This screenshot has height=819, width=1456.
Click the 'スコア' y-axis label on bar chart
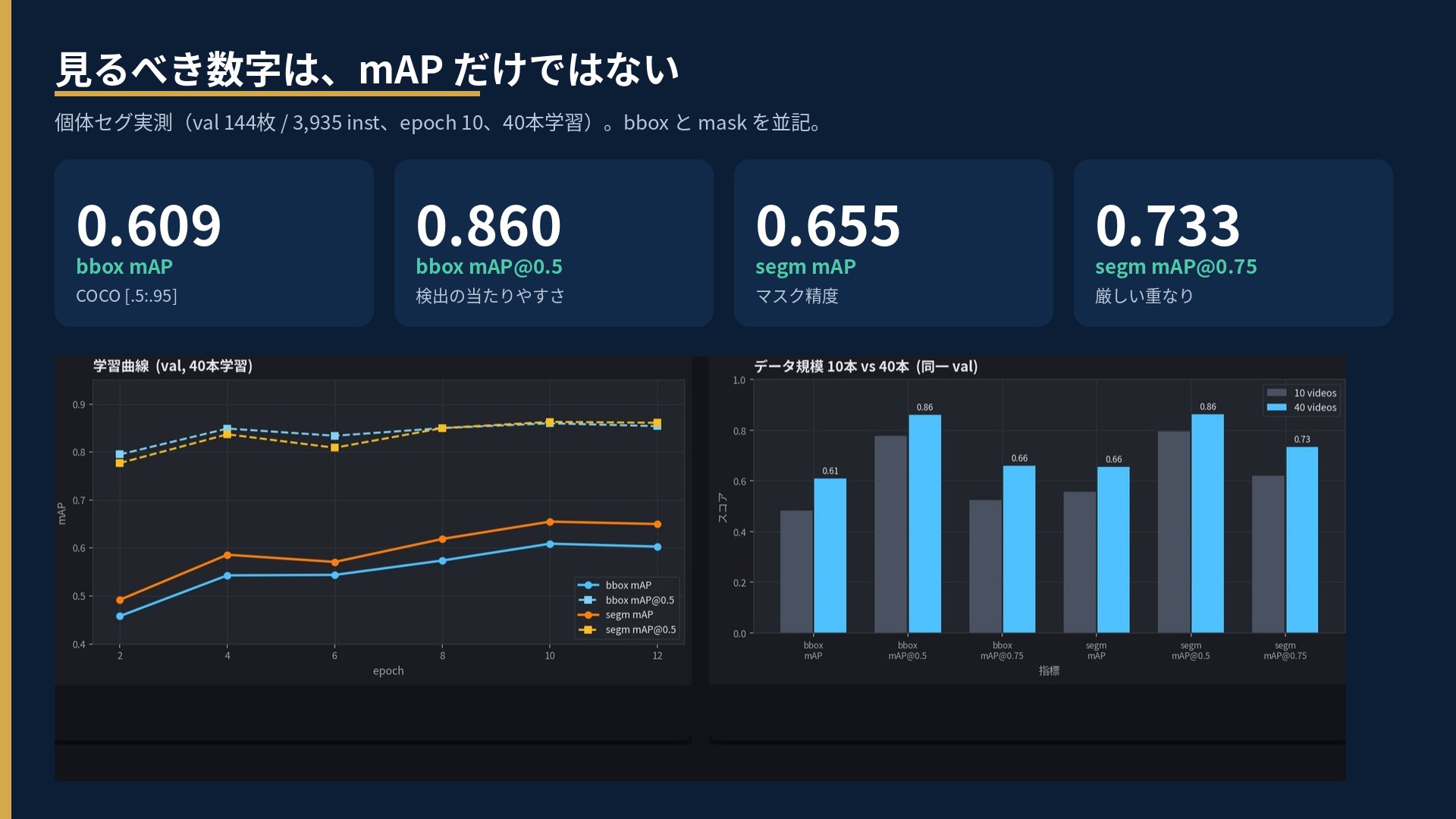723,507
